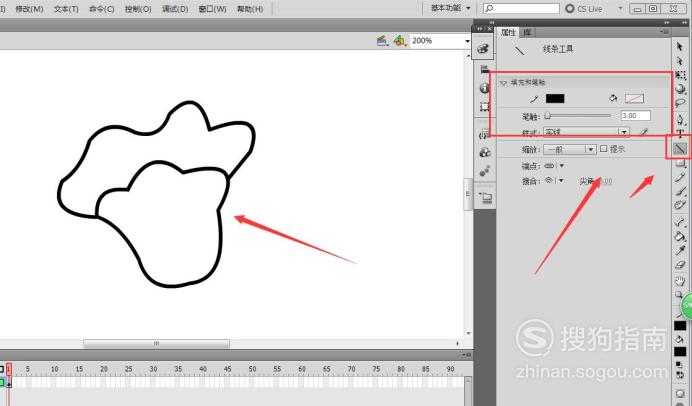This screenshot has width=692, height=406.
Task: Select the Deco tool
Action: pyautogui.click(x=680, y=205)
